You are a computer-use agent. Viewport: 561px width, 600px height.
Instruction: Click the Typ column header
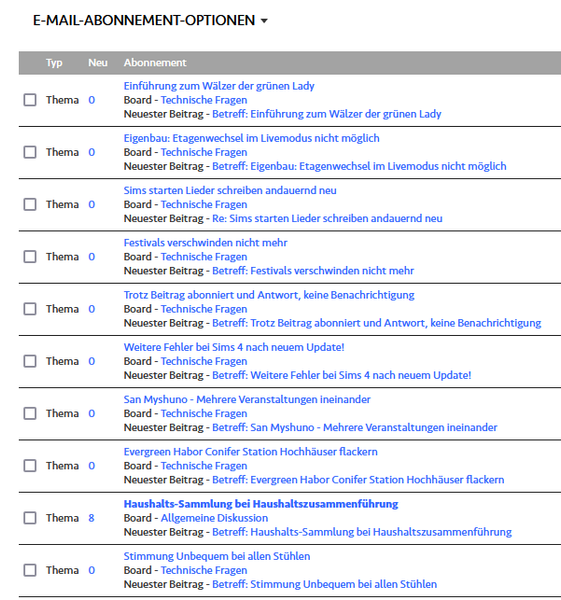[x=54, y=63]
